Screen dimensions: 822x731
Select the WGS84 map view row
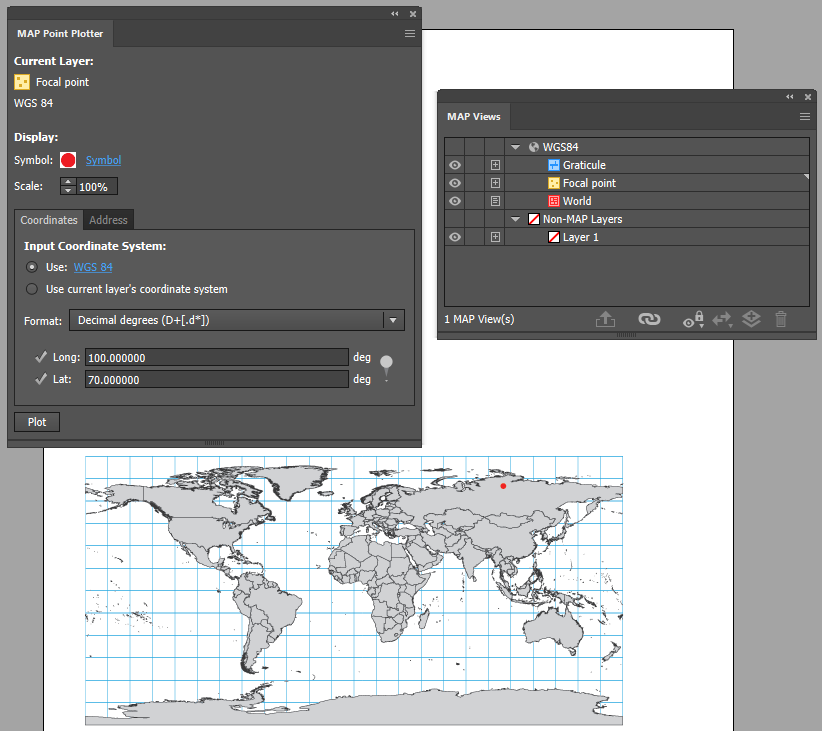626,147
